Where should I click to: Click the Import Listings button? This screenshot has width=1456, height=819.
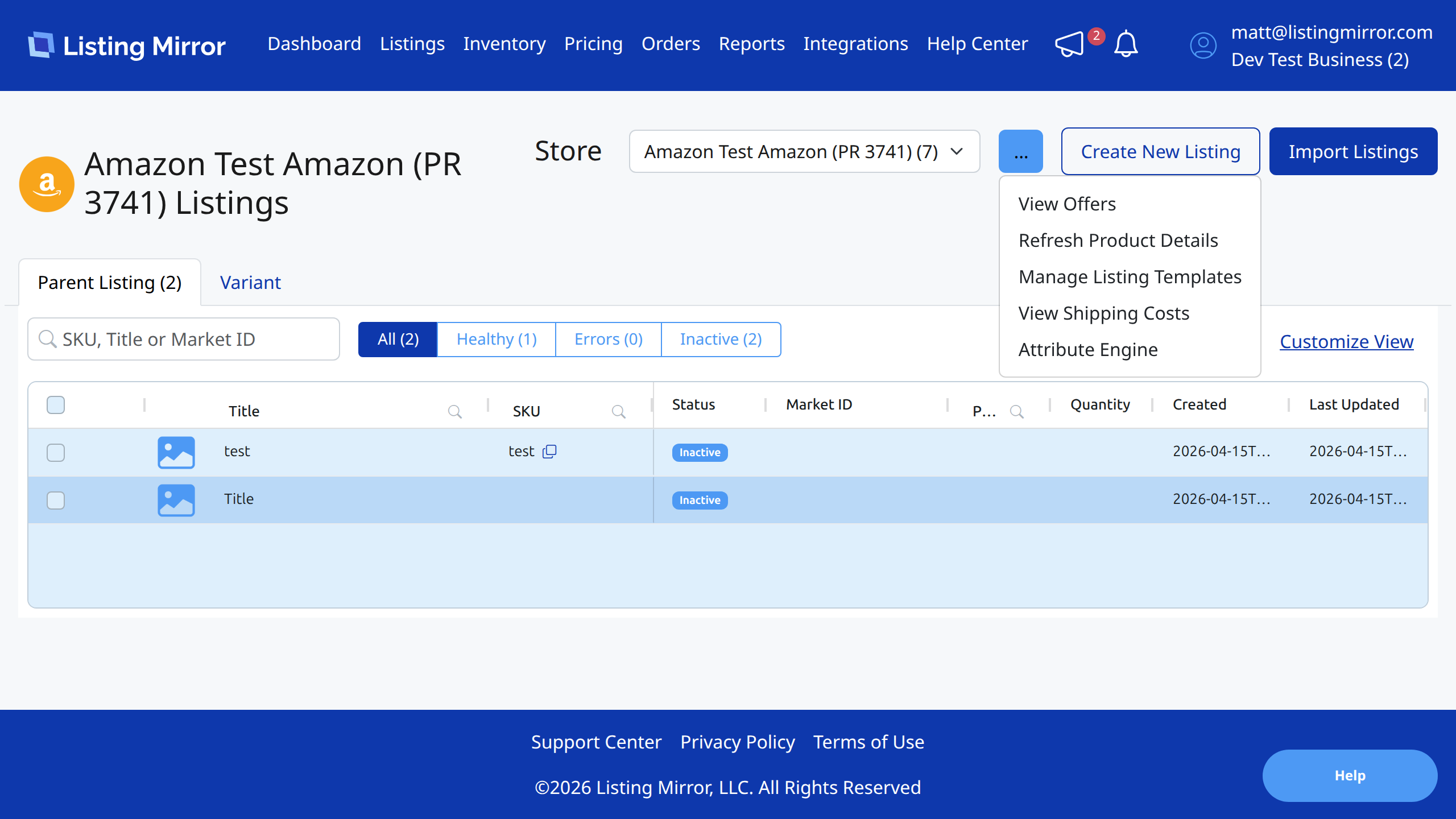[x=1354, y=151]
